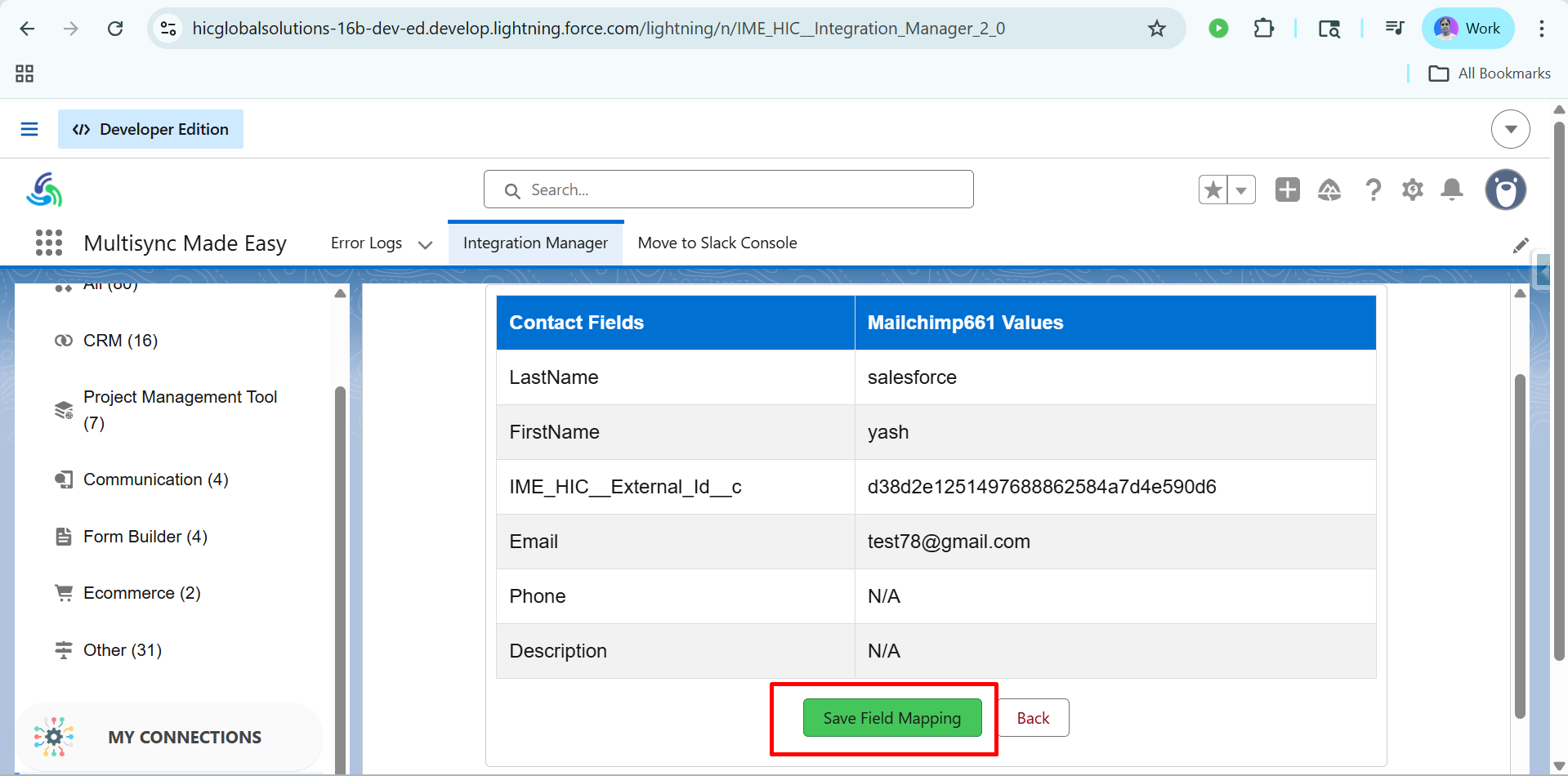Image resolution: width=1568 pixels, height=776 pixels.
Task: Click the yash value cell
Action: pyautogui.click(x=1115, y=432)
